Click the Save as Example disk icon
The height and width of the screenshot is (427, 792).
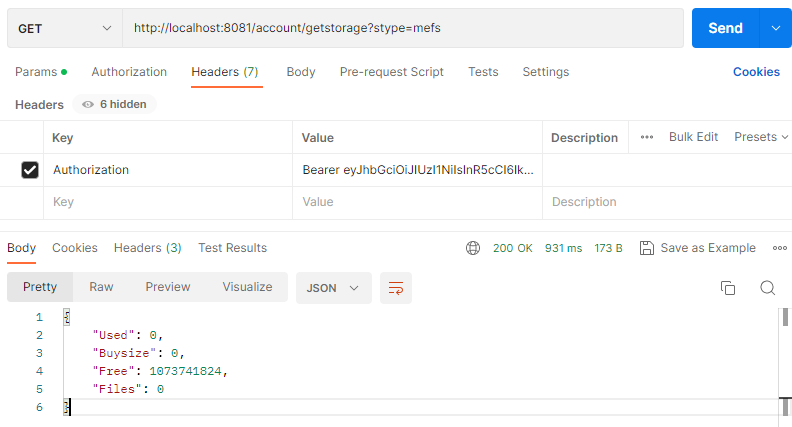tap(646, 248)
